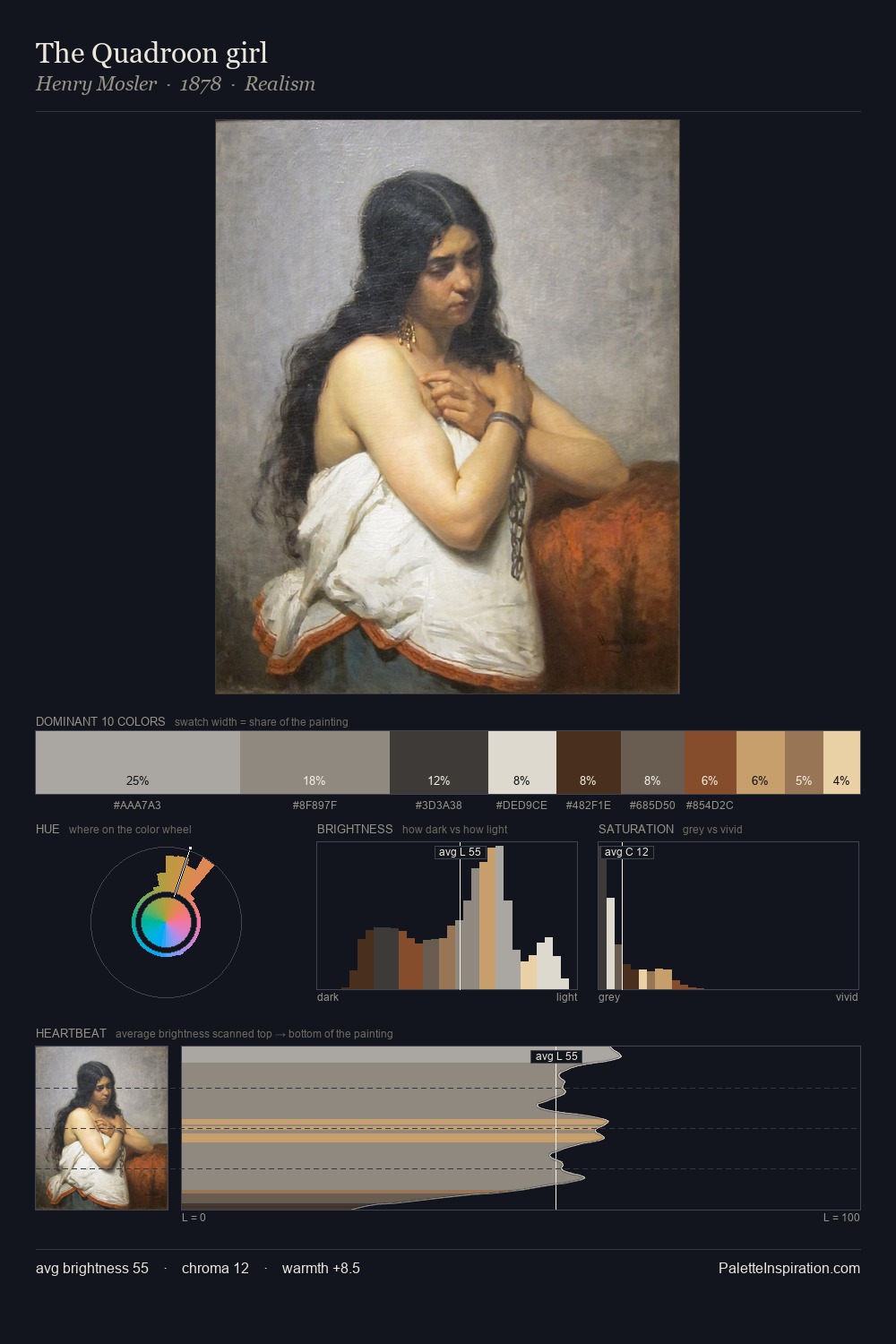Click the 'grey vs vivid' caption

712,830
